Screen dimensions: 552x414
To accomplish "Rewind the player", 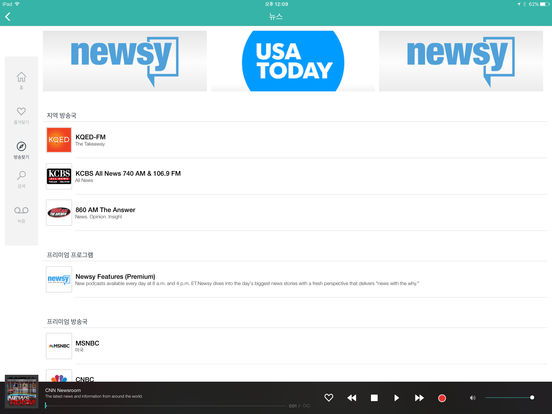I will coord(352,398).
